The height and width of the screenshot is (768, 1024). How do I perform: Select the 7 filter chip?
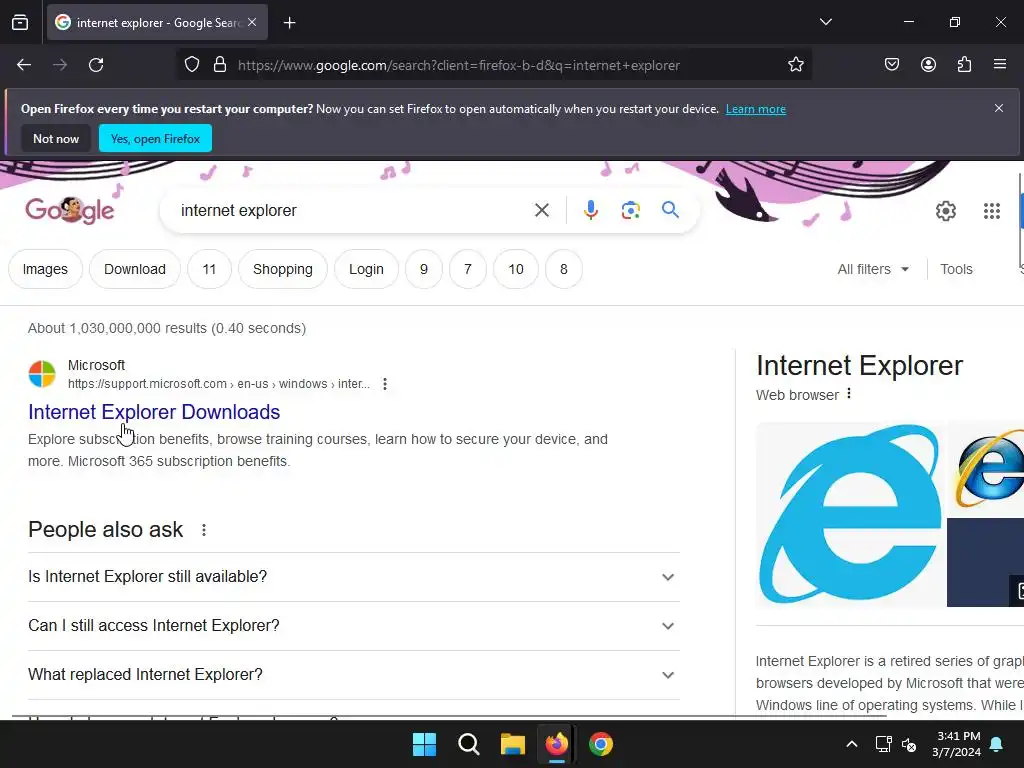[x=468, y=269]
